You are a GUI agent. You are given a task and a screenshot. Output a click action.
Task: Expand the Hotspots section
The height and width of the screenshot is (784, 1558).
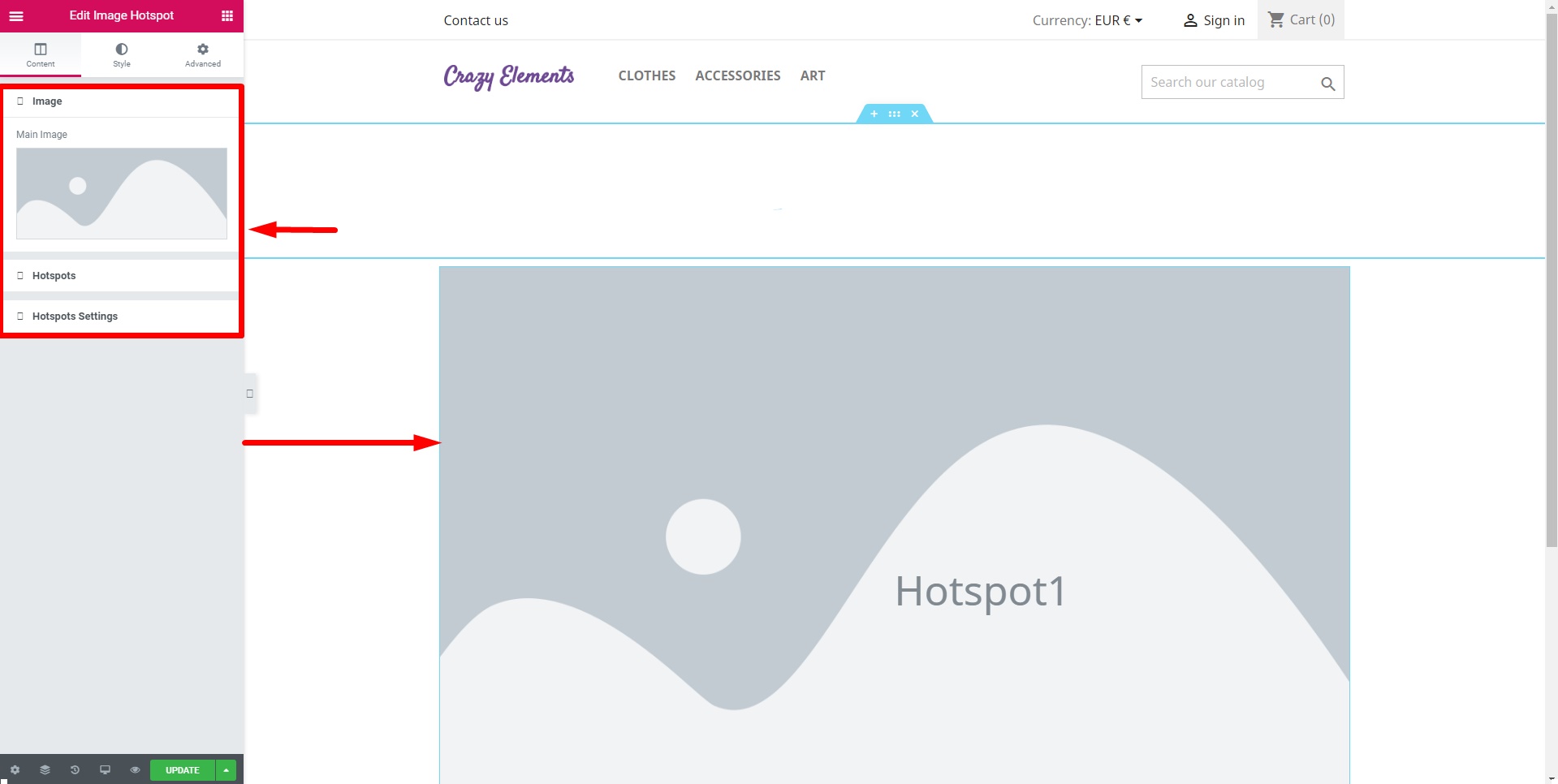122,276
